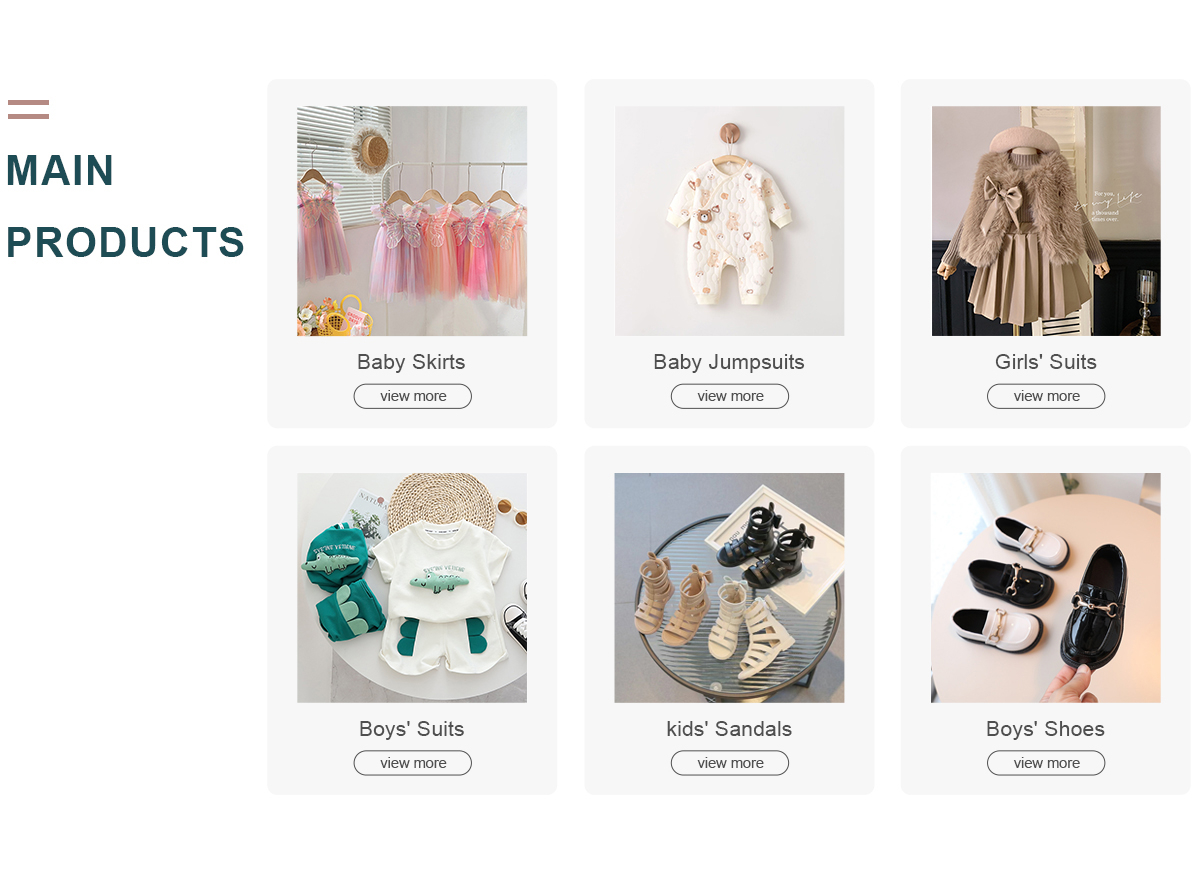Open the Boys' Shoes loafers image
The image size is (1200, 869).
point(1046,588)
